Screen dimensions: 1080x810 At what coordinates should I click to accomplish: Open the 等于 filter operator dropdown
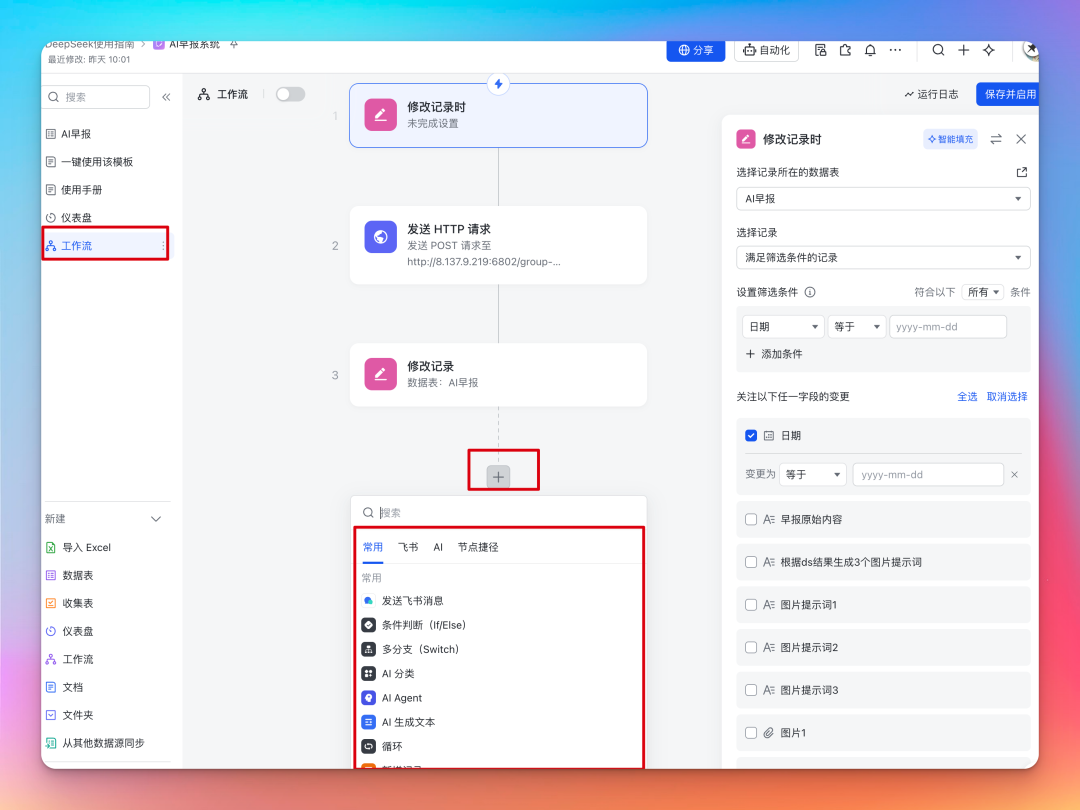click(857, 326)
